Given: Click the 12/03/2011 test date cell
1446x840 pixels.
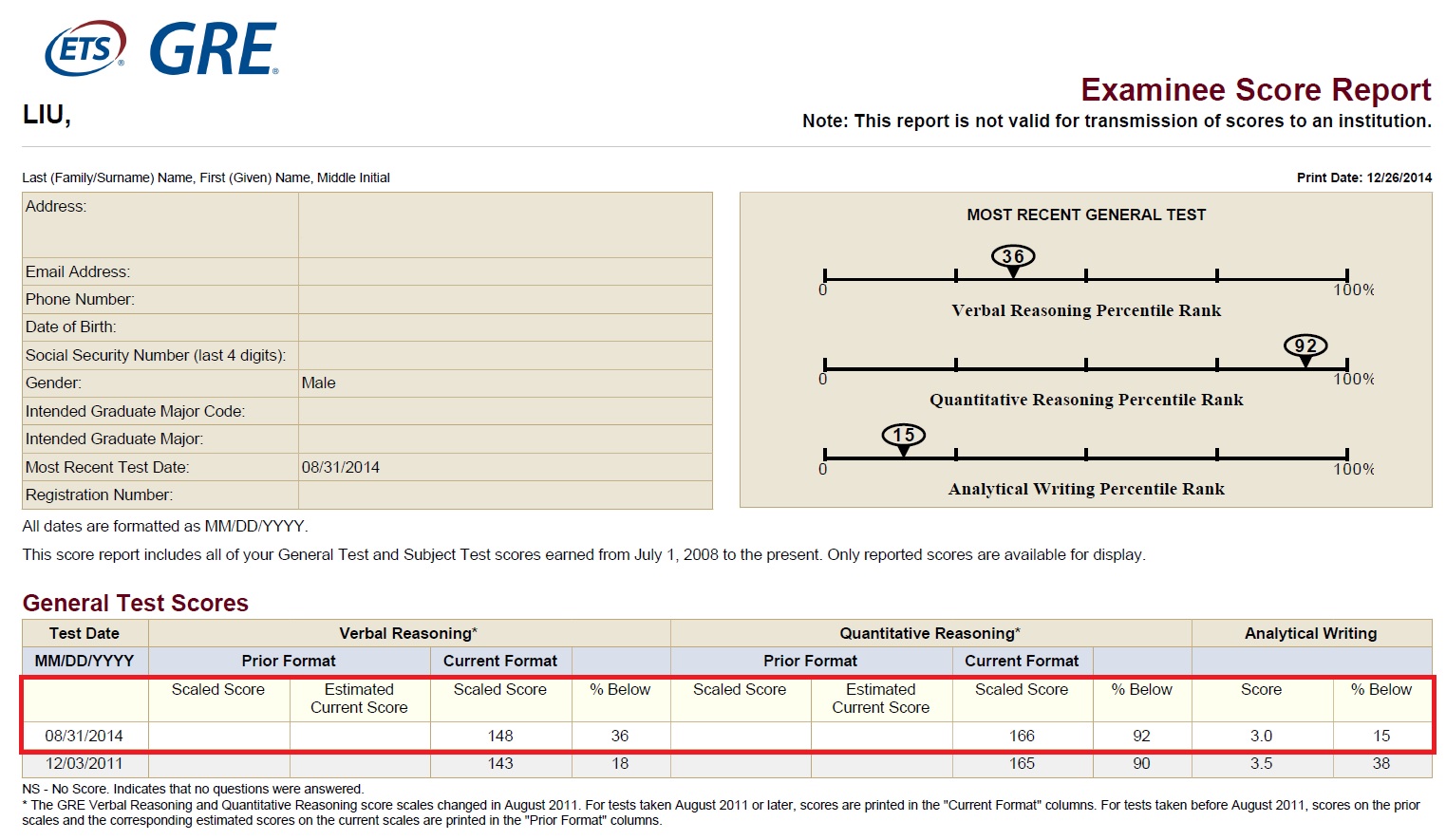Looking at the screenshot, I should click(x=85, y=763).
